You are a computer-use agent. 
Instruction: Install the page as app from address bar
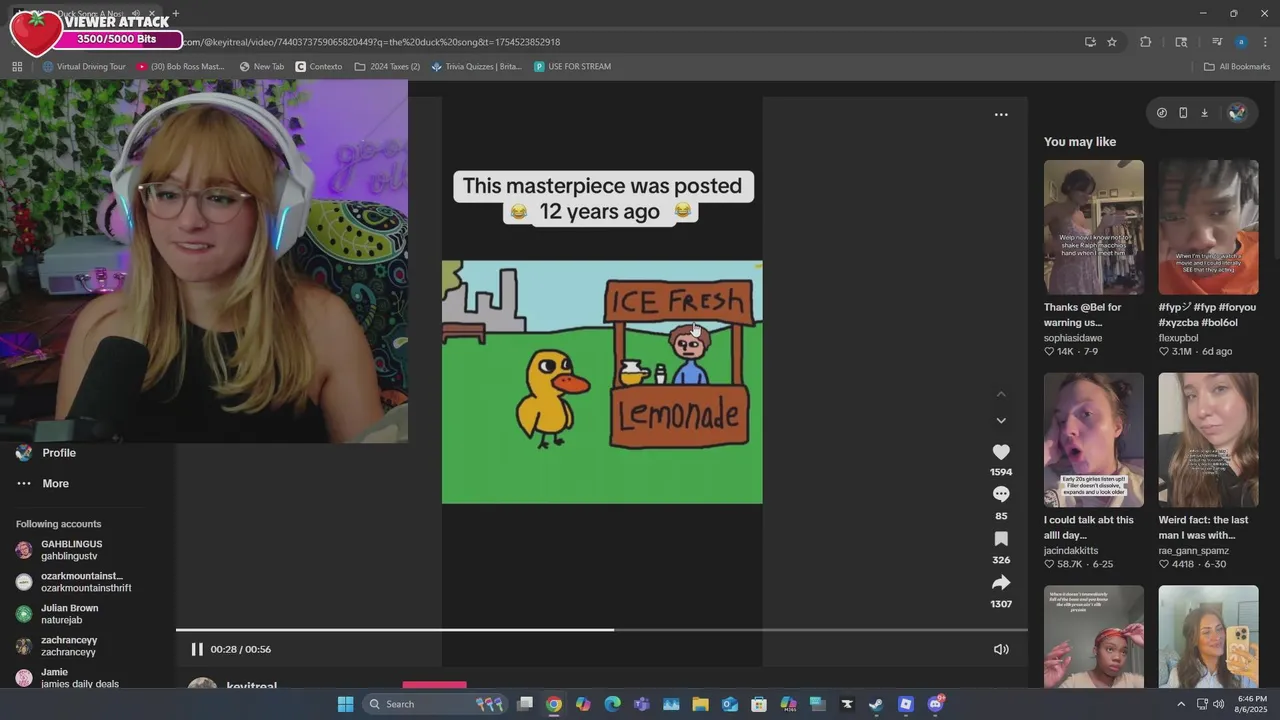tap(1090, 42)
